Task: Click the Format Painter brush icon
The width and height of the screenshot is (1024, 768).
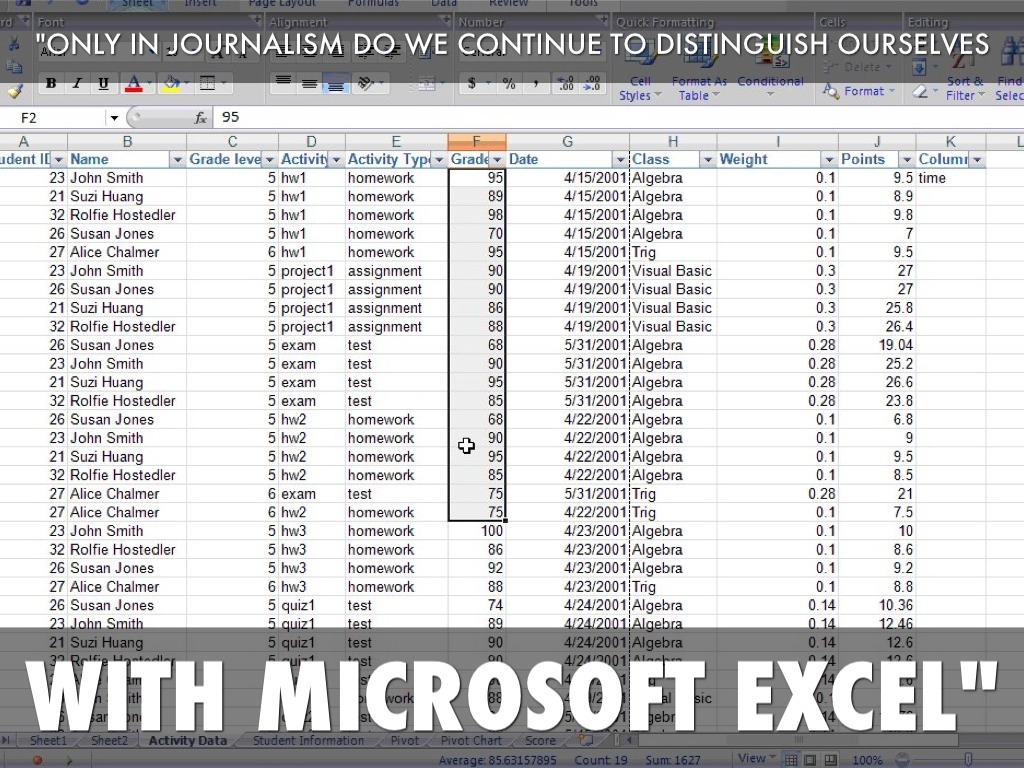Action: click(x=14, y=91)
